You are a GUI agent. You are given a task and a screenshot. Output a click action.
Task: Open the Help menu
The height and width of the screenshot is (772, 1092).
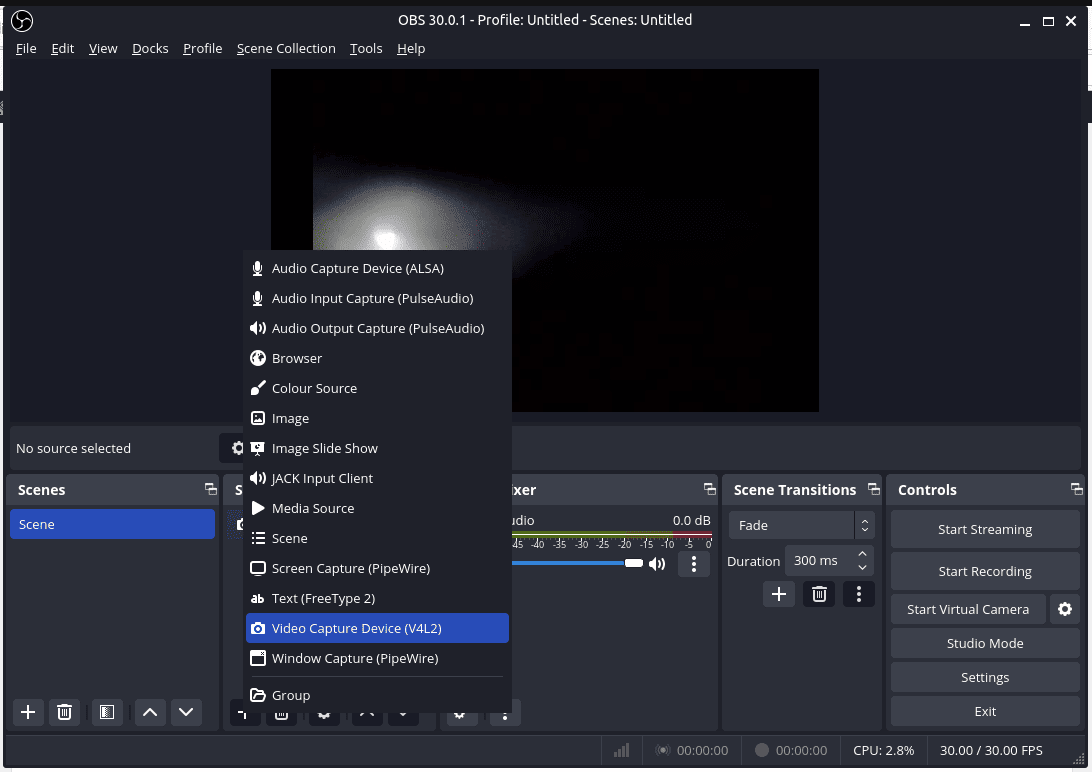point(411,48)
